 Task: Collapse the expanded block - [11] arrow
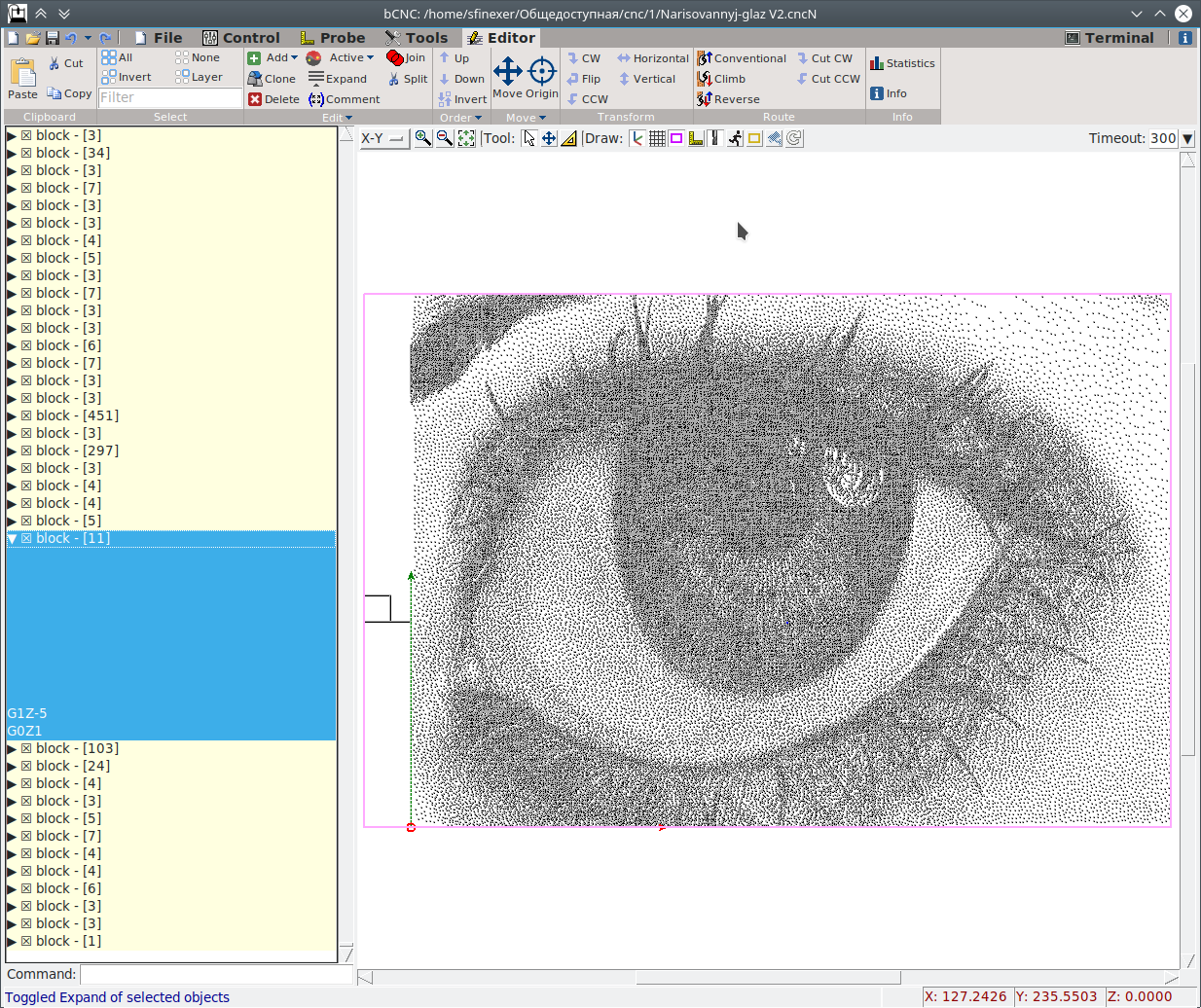[13, 538]
